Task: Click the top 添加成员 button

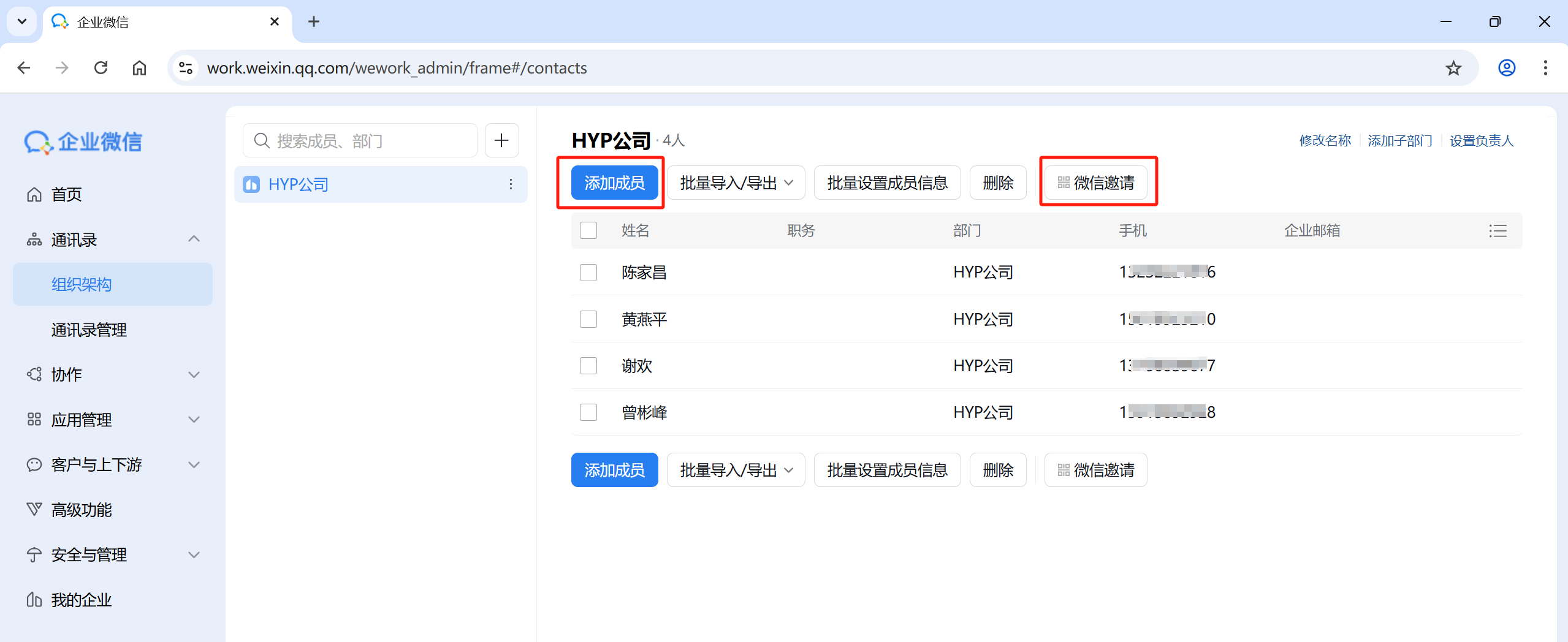Action: tap(614, 183)
